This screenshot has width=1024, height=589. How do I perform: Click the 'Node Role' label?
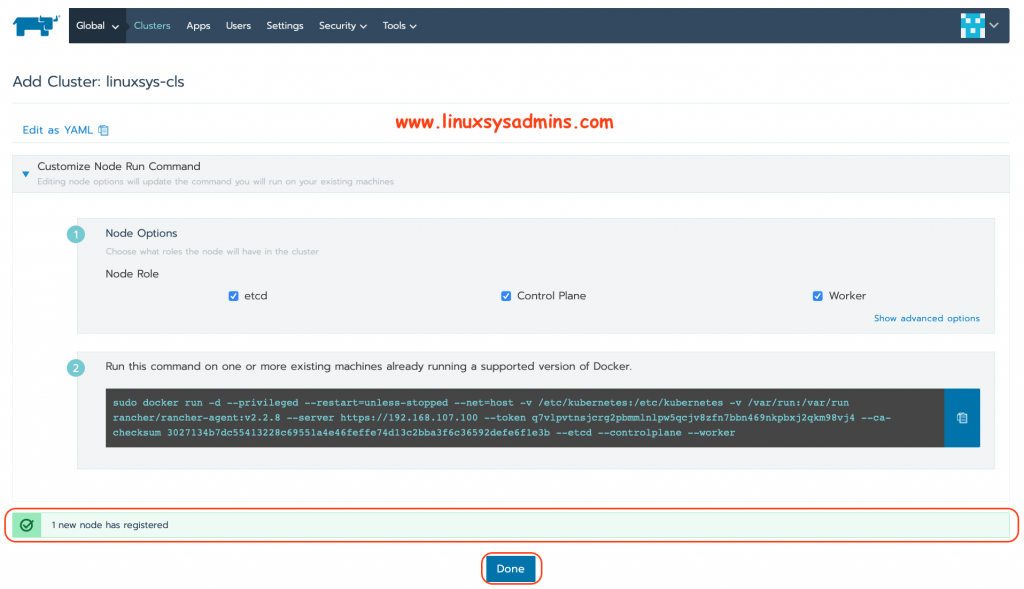click(x=132, y=274)
